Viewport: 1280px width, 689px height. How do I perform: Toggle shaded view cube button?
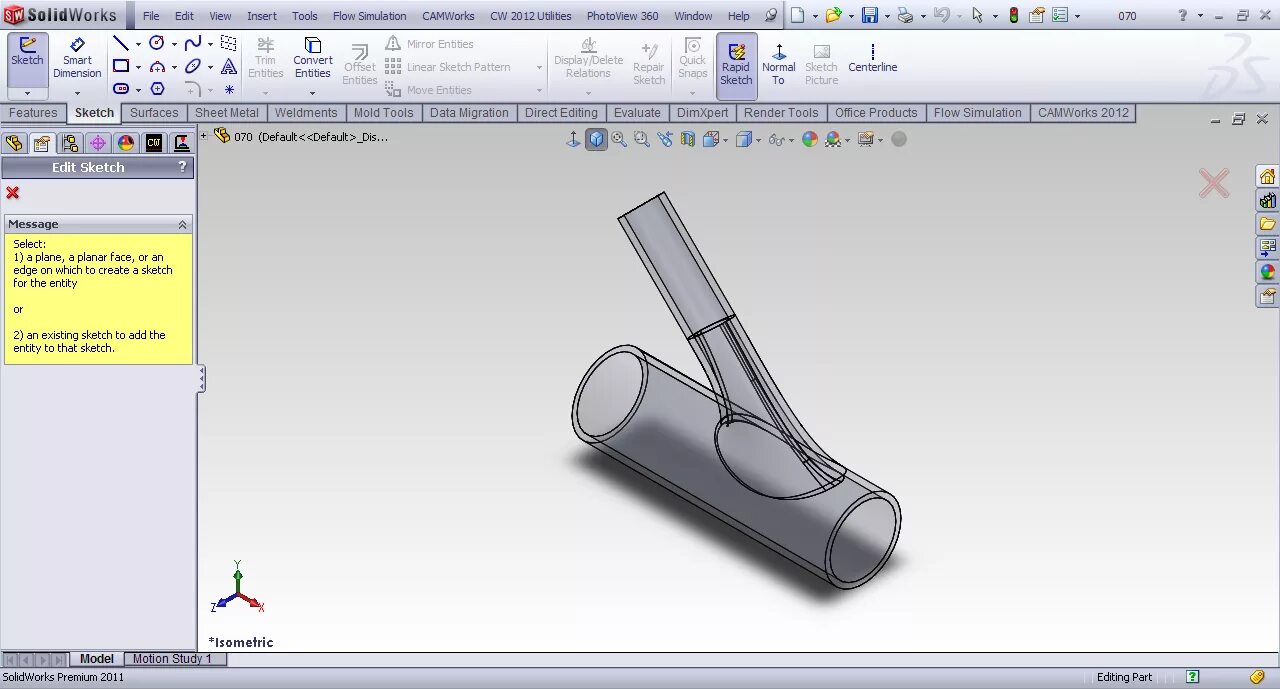(596, 139)
